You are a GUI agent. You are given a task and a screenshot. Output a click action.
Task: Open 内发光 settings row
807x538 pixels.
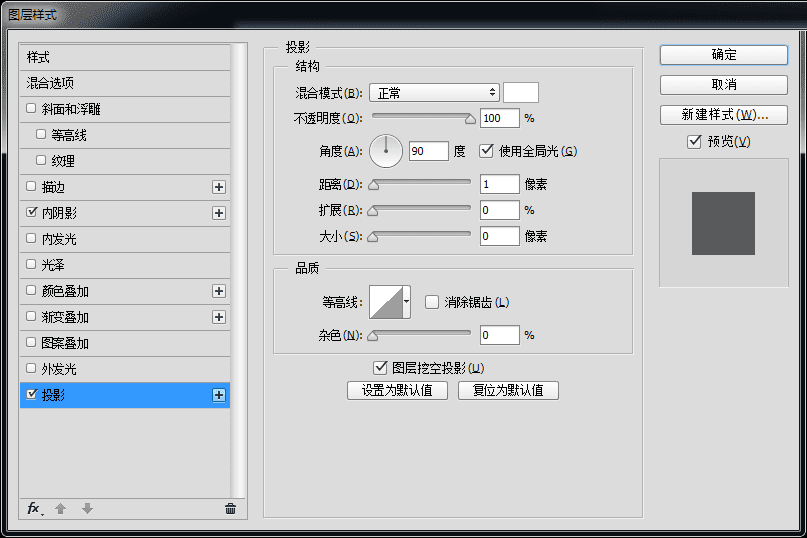click(125, 239)
